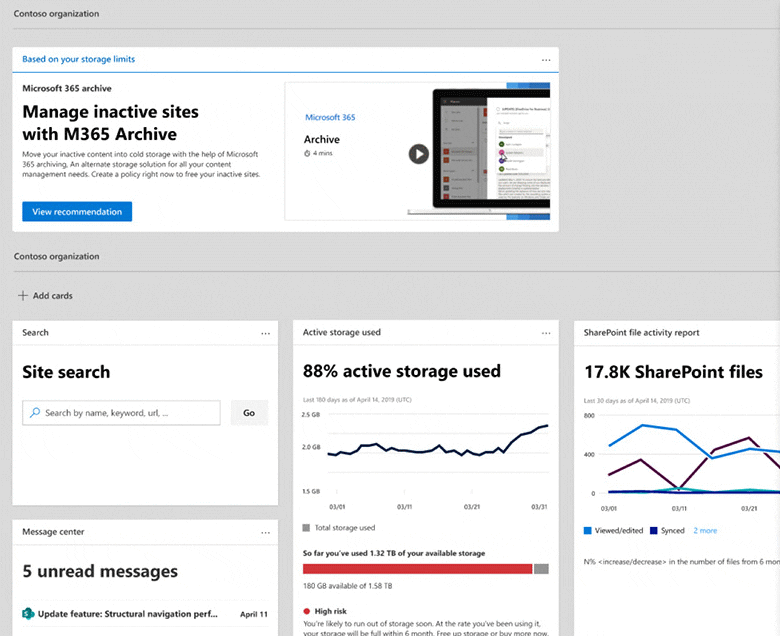This screenshot has width=780, height=636.
Task: Click Microsoft 365 archive subtitle
Action: click(67, 88)
